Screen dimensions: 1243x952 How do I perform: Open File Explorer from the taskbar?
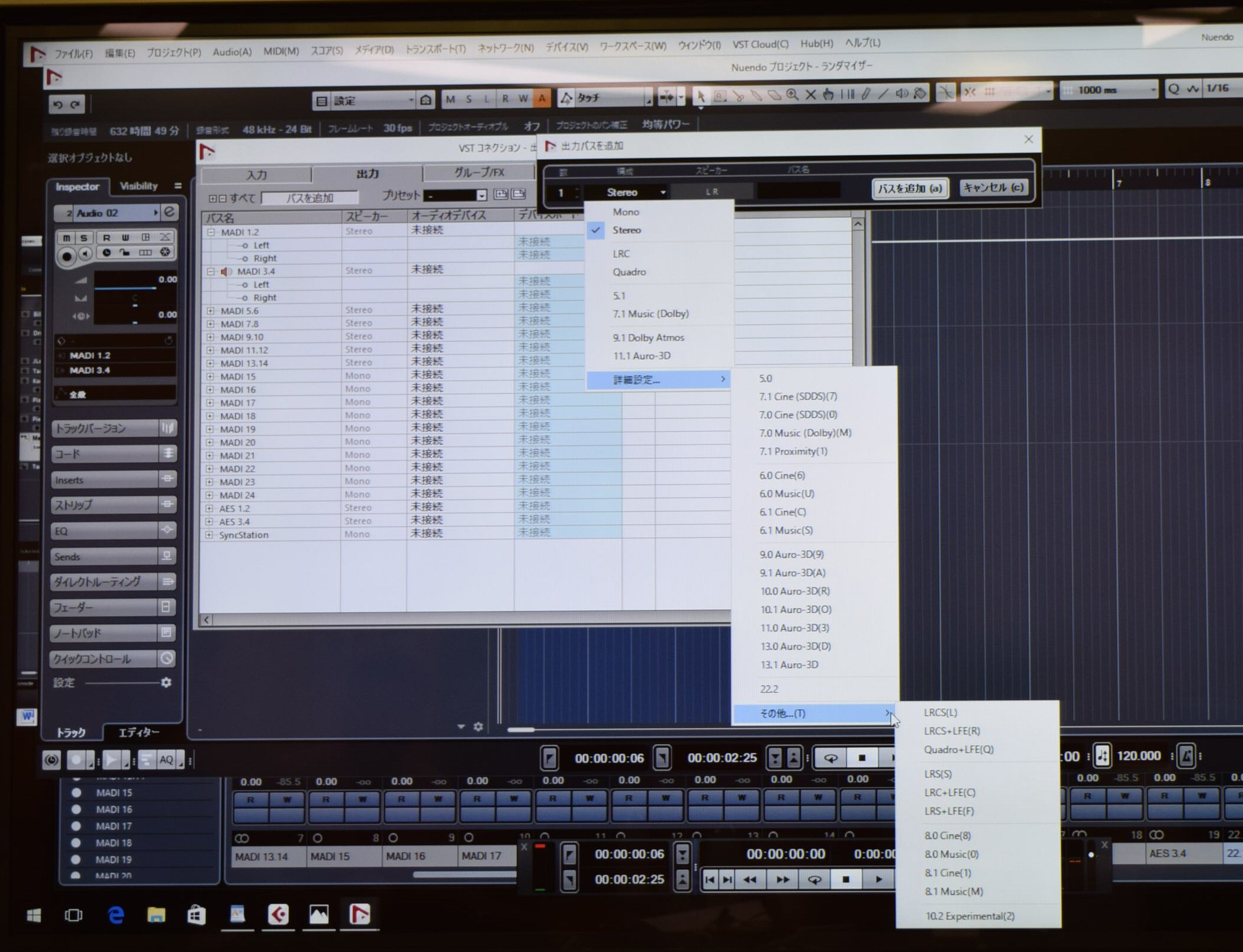point(156,915)
